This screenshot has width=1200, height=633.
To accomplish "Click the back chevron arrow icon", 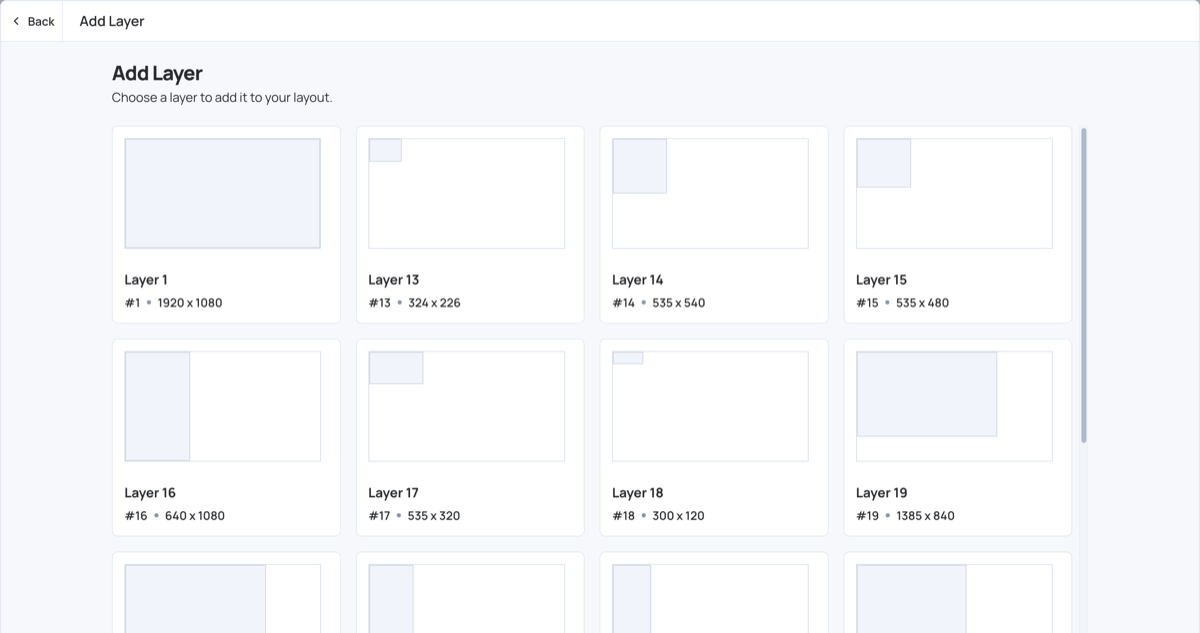I will [x=16, y=21].
